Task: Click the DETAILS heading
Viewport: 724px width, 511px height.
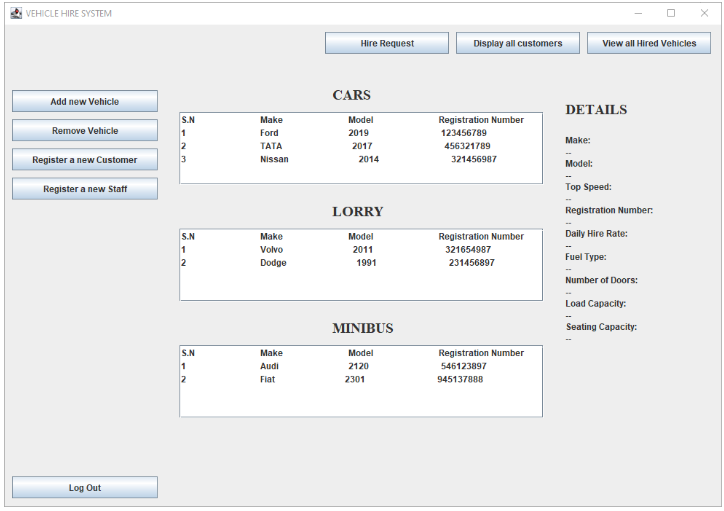Action: pyautogui.click(x=596, y=110)
